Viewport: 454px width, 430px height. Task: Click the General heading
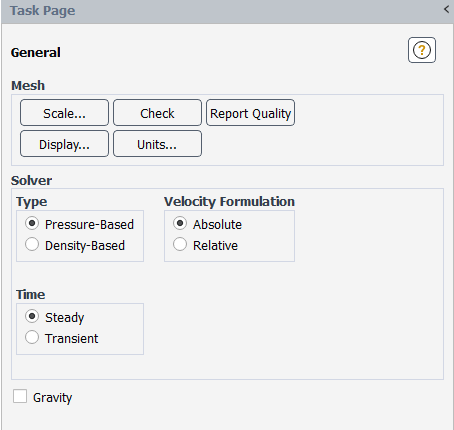click(36, 52)
